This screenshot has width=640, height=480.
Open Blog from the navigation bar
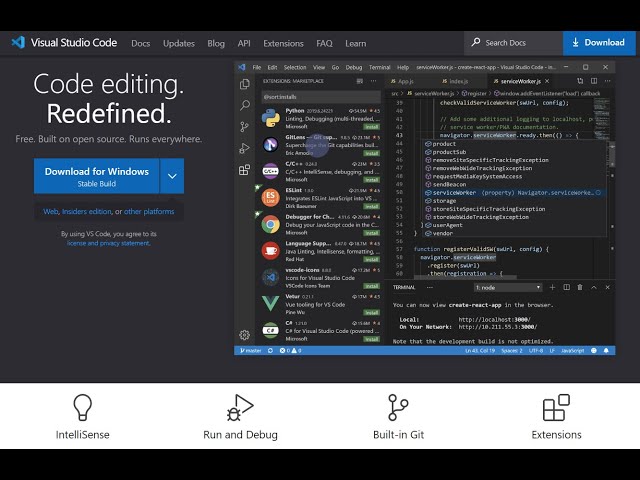click(x=216, y=43)
